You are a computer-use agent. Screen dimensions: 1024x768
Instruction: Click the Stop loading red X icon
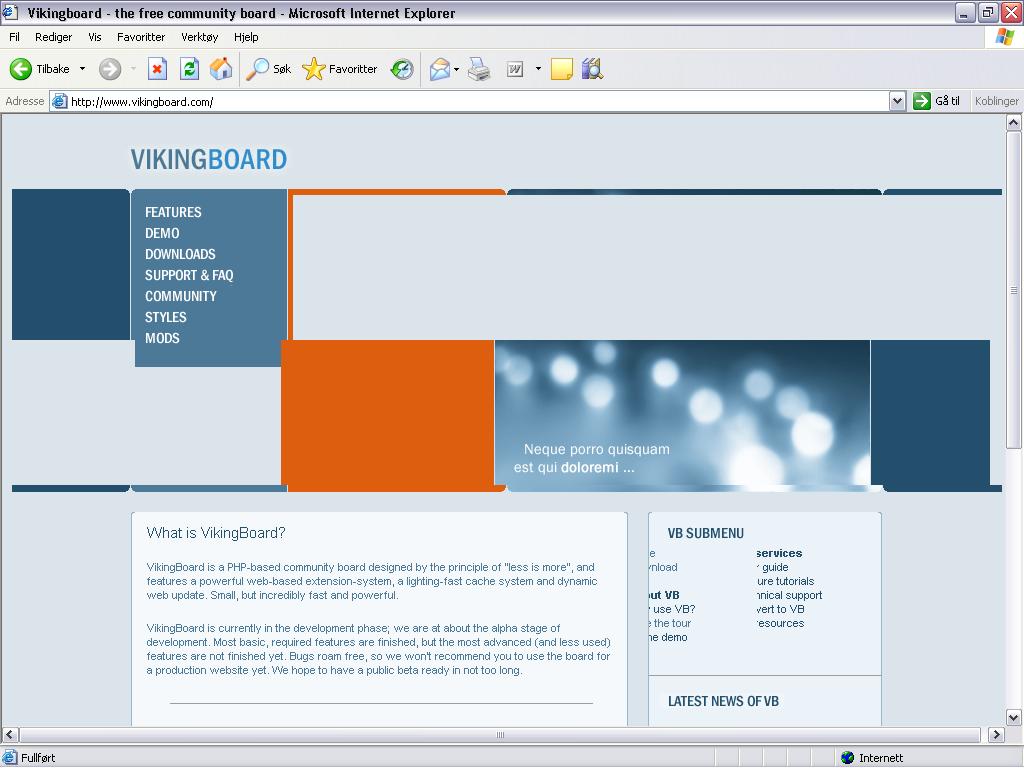tap(157, 69)
